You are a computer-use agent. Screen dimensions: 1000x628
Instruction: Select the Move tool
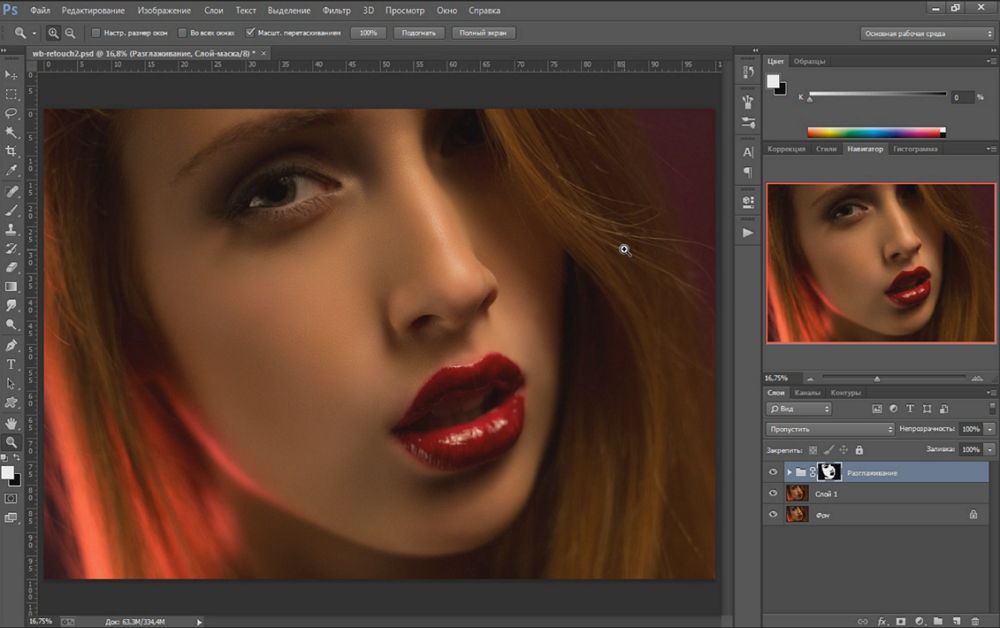[12, 75]
